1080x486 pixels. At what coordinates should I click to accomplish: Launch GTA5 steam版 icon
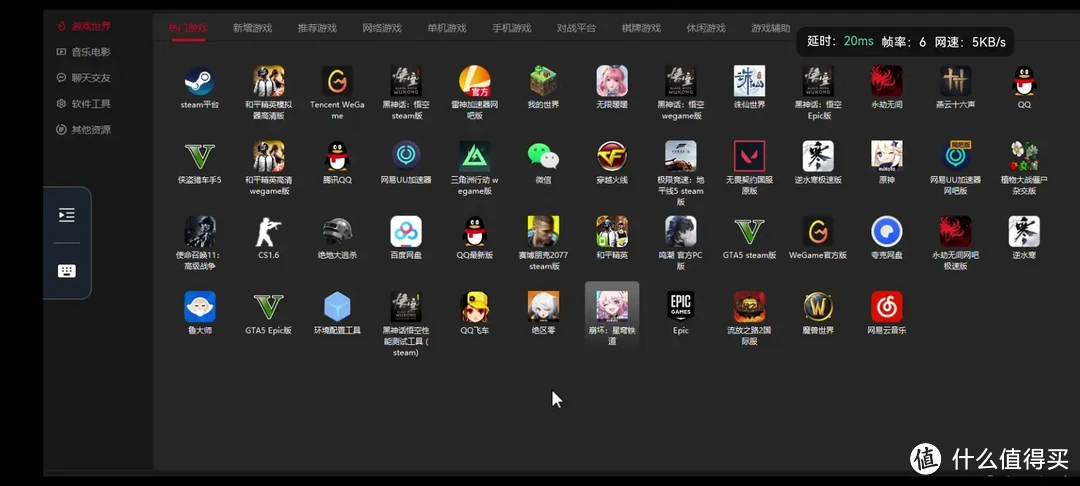coord(749,231)
